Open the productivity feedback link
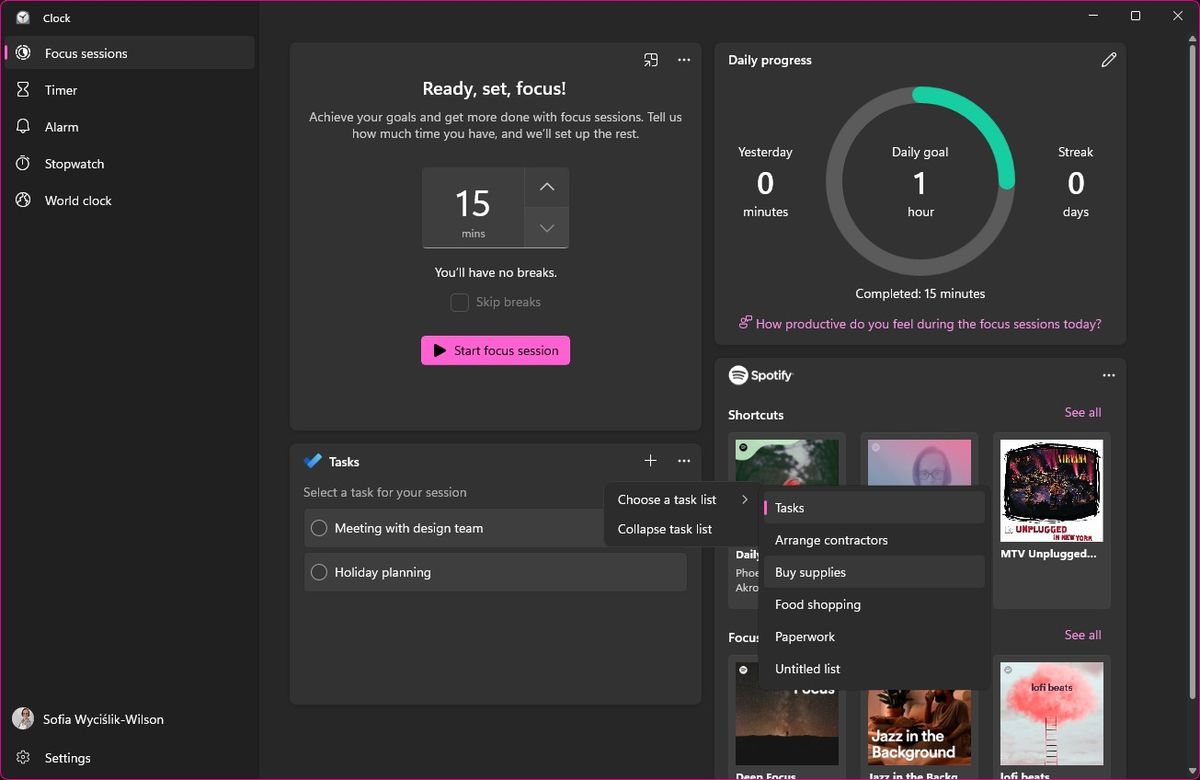Image resolution: width=1200 pixels, height=780 pixels. [928, 324]
